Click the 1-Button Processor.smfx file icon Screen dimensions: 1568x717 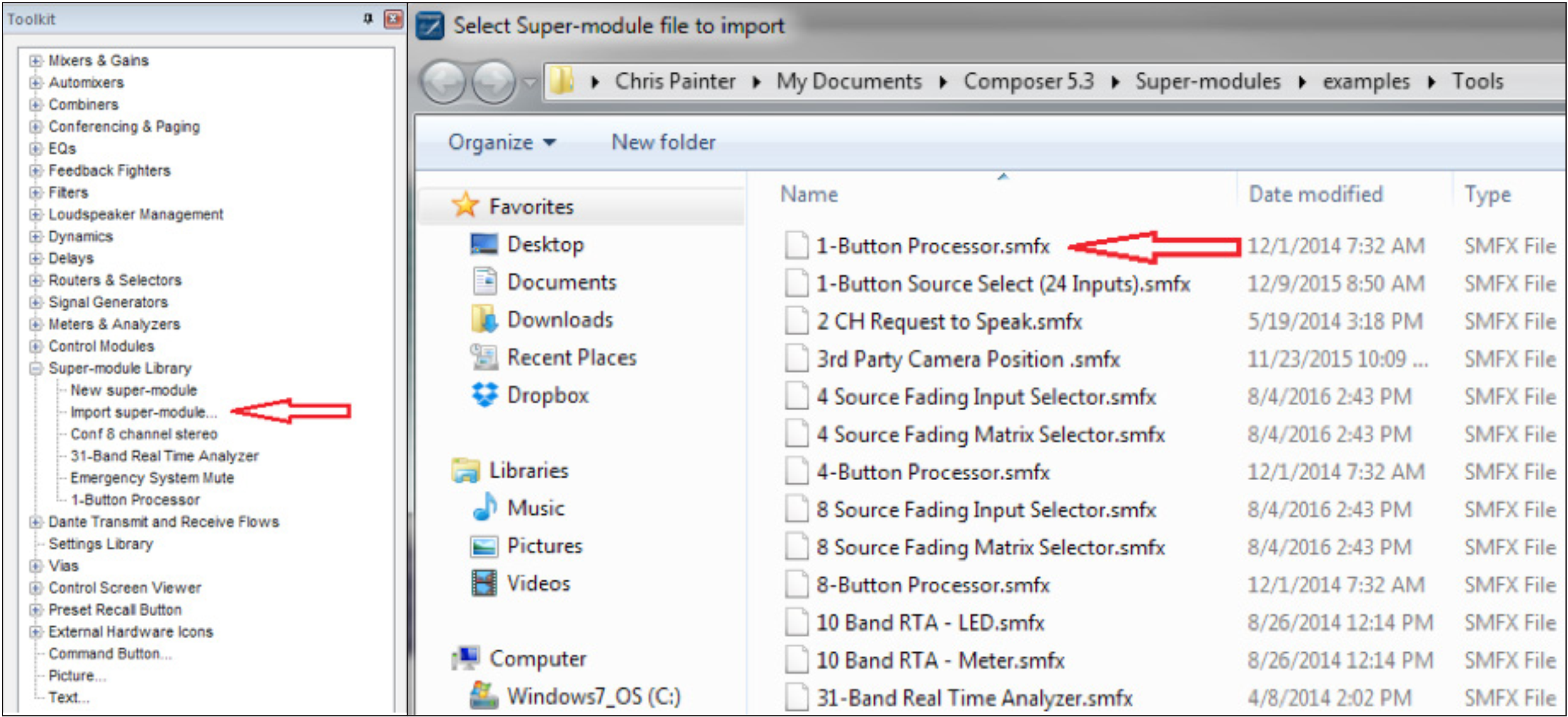pos(796,246)
